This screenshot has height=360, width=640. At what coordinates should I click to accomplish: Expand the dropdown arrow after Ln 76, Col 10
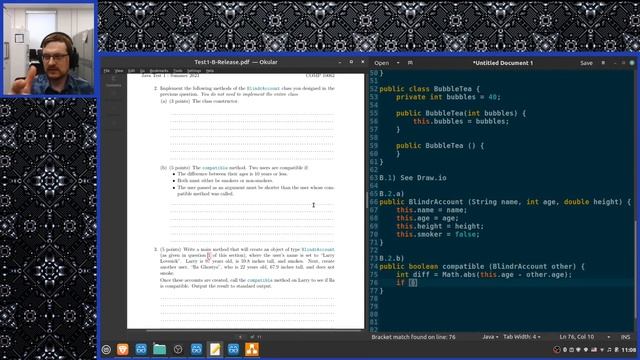tap(609, 337)
